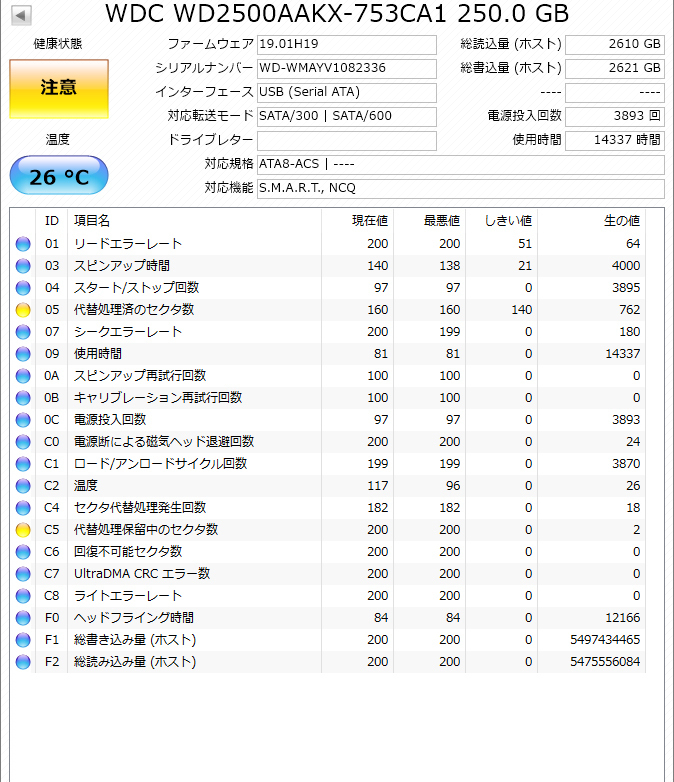Select raw value 4000 in スピンアップ時間 row
674x782 pixels.
(626, 266)
